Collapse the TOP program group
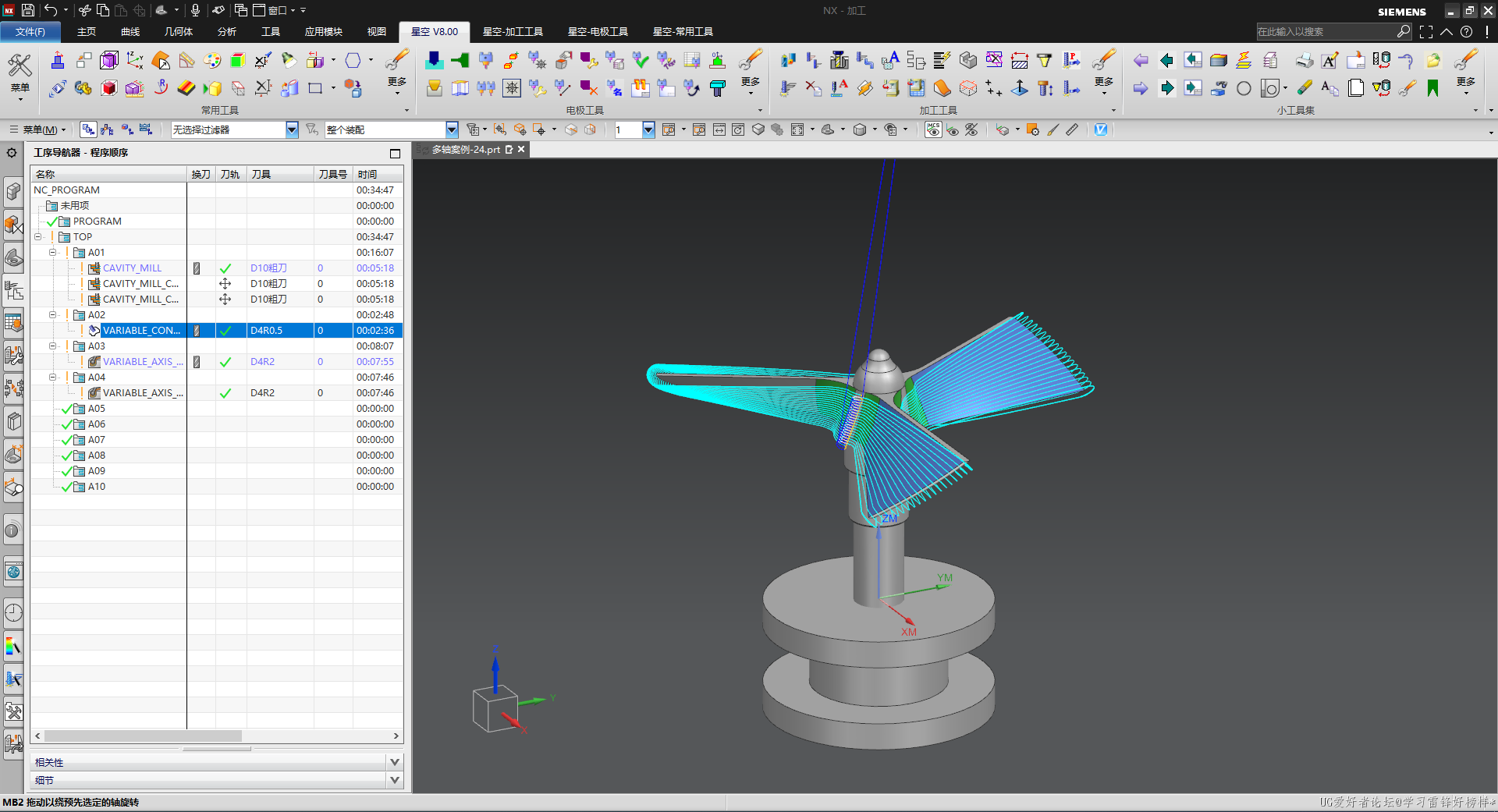This screenshot has height=812, width=1498. point(37,237)
